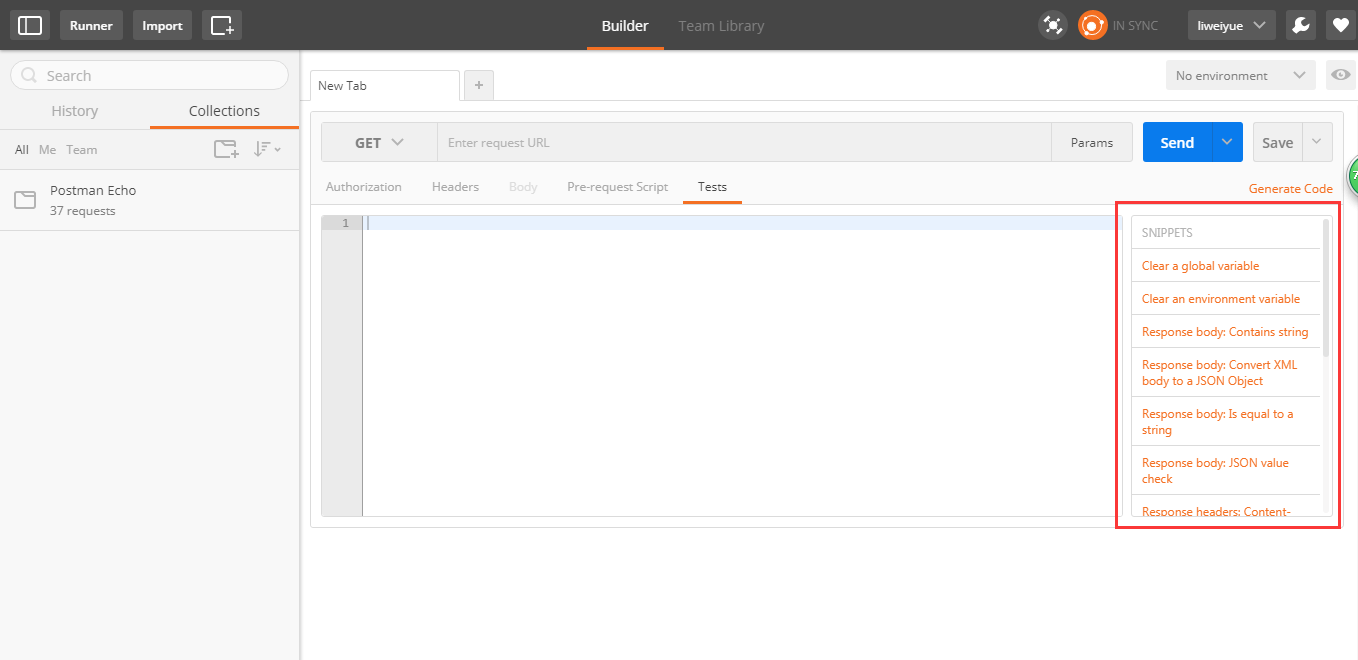Open the No environment dropdown
Viewport: 1358px width, 660px height.
[1241, 75]
